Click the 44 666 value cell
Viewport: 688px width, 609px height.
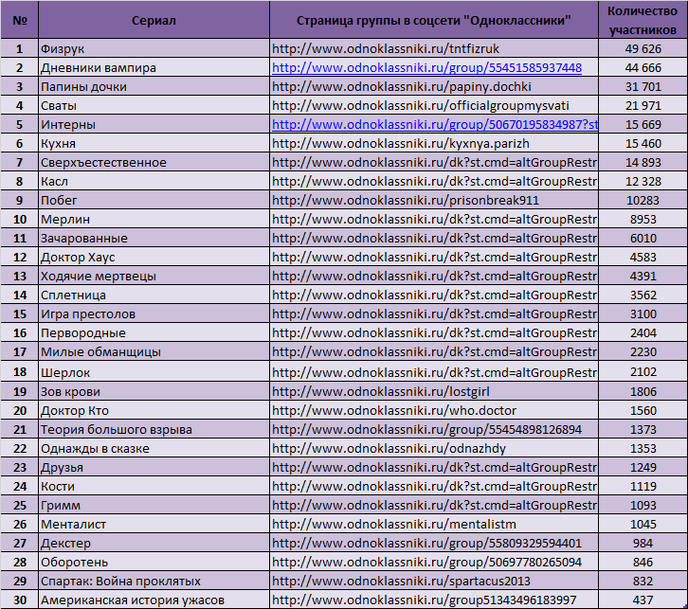[x=643, y=68]
